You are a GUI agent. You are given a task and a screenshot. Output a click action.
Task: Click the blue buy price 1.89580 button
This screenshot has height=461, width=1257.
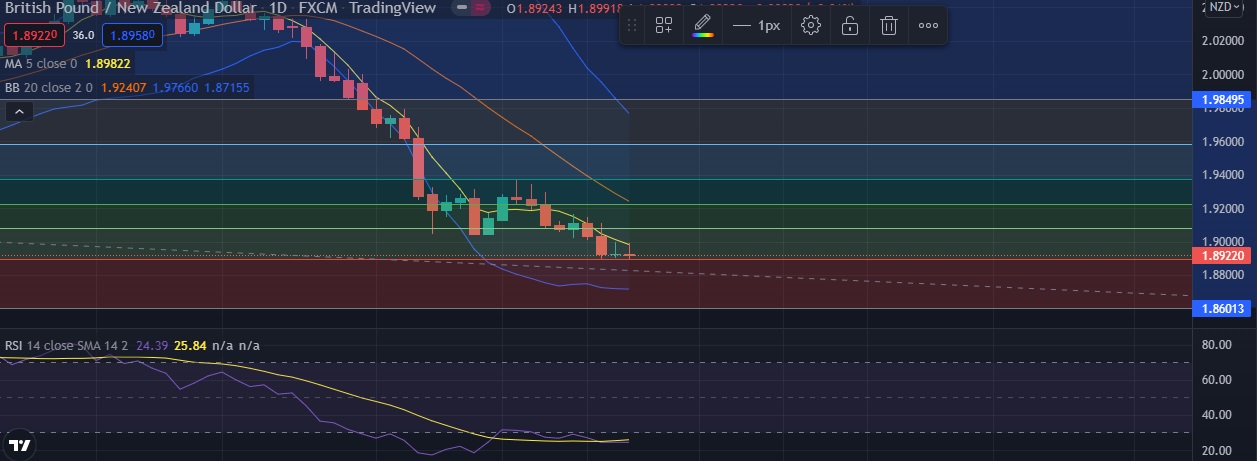coord(132,35)
